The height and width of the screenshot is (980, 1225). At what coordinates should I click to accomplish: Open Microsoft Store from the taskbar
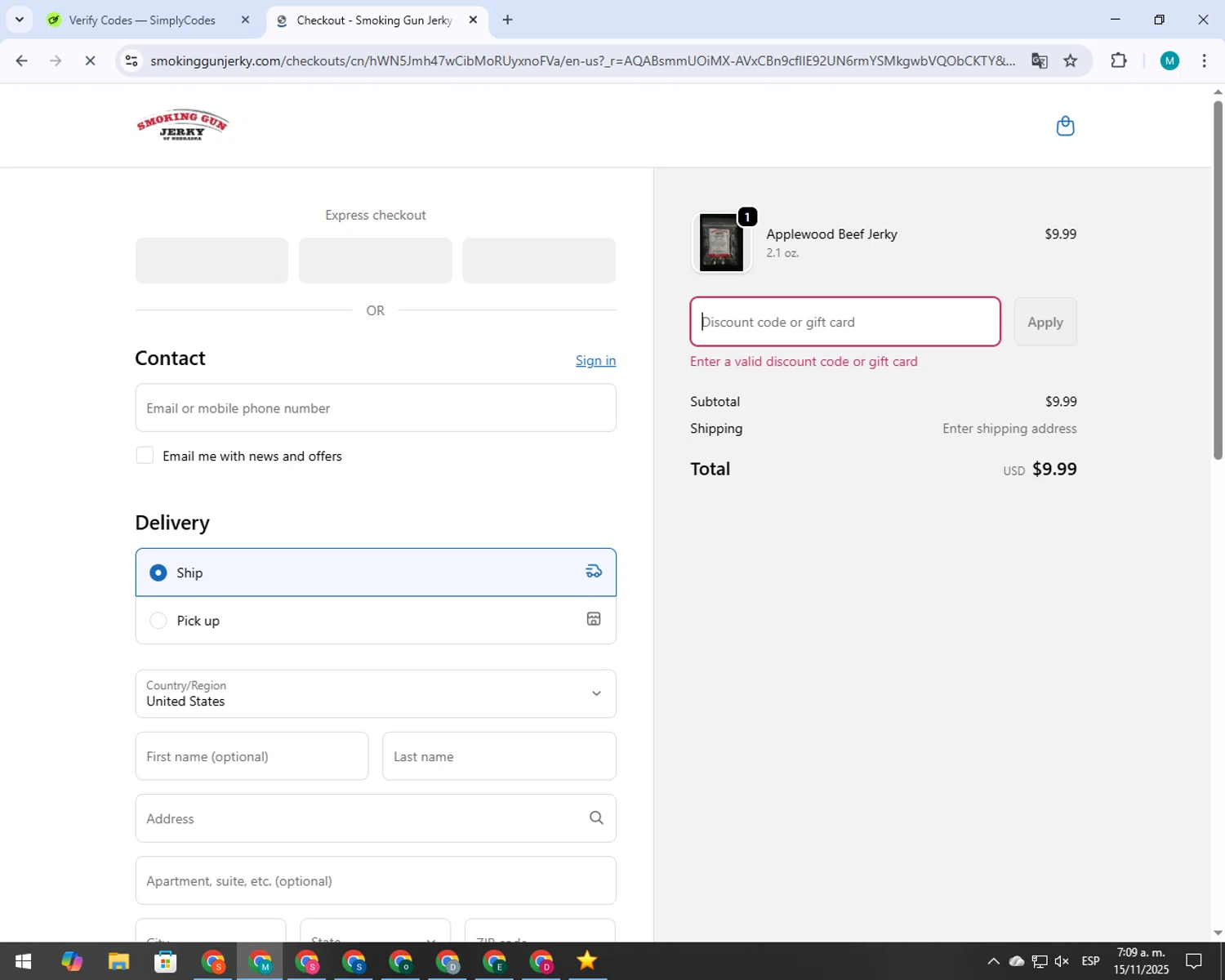tap(166, 961)
